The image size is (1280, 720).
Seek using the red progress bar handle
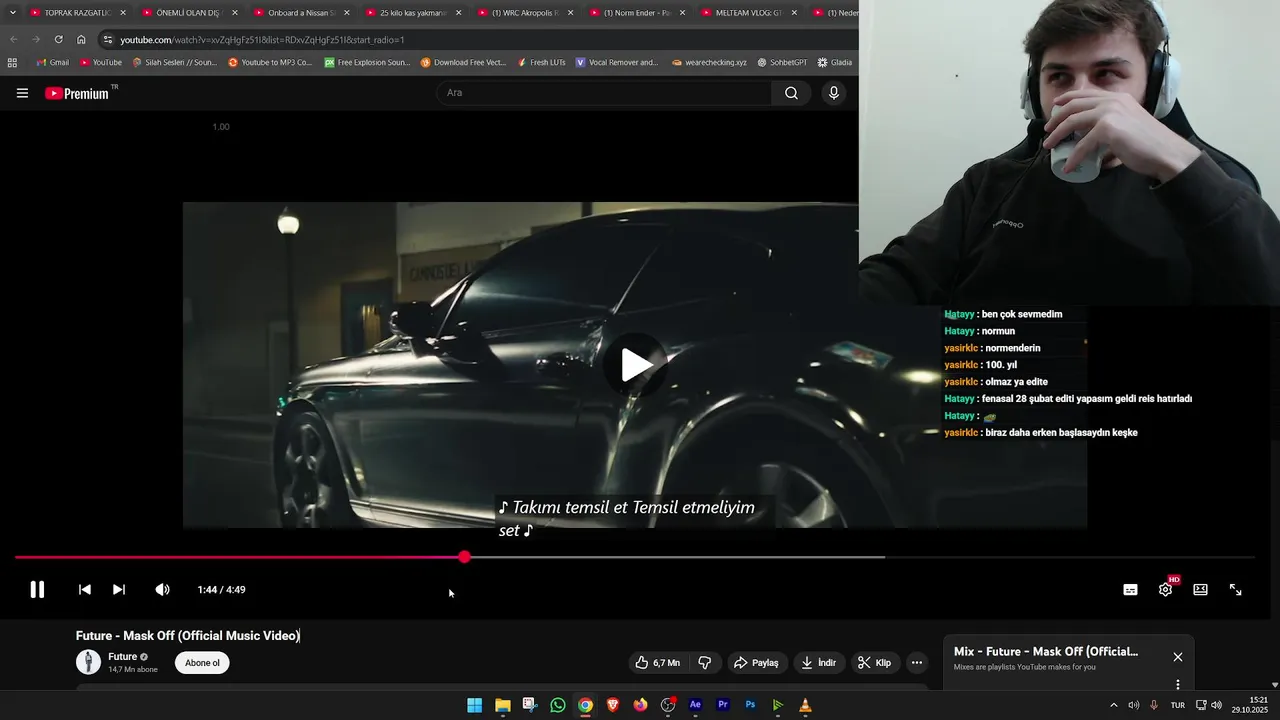(x=465, y=557)
